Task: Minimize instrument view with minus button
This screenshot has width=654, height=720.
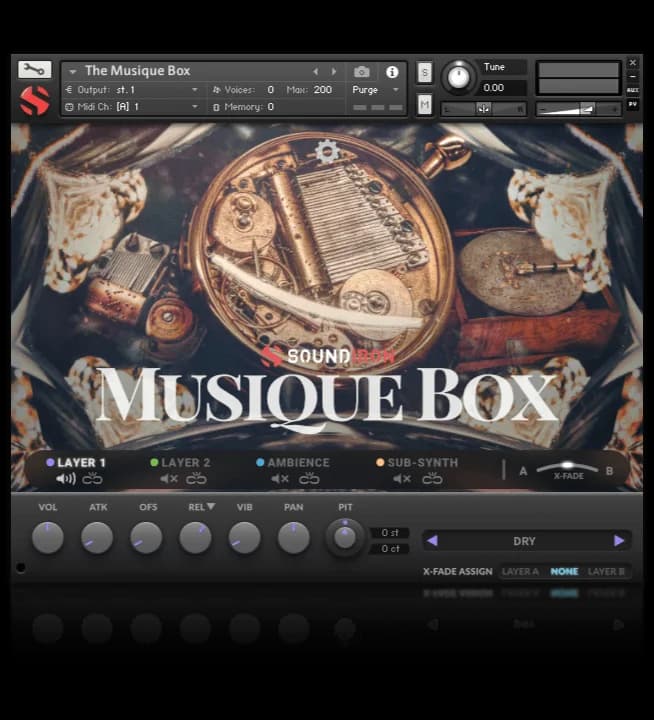Action: point(632,76)
